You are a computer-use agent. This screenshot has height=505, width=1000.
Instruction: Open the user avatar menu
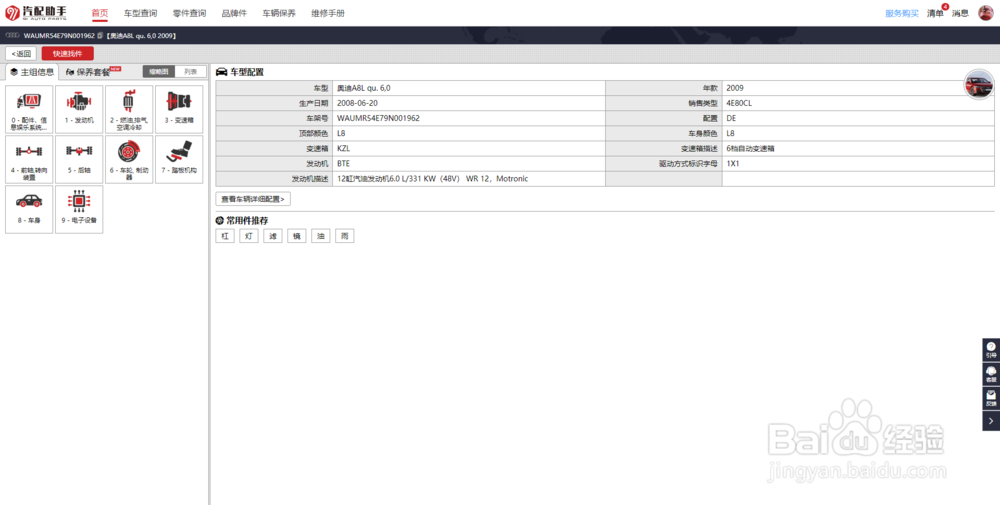point(985,13)
